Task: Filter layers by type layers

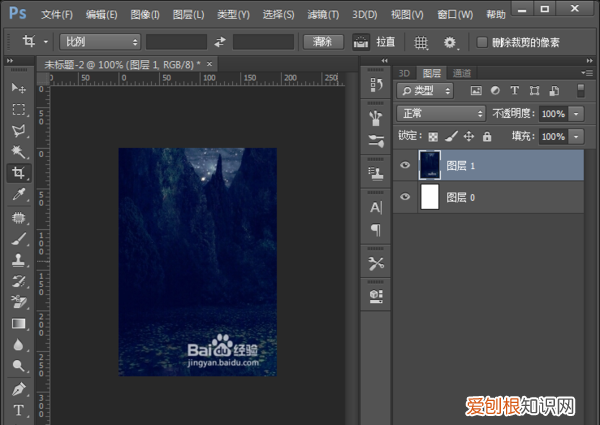Action: (x=515, y=91)
